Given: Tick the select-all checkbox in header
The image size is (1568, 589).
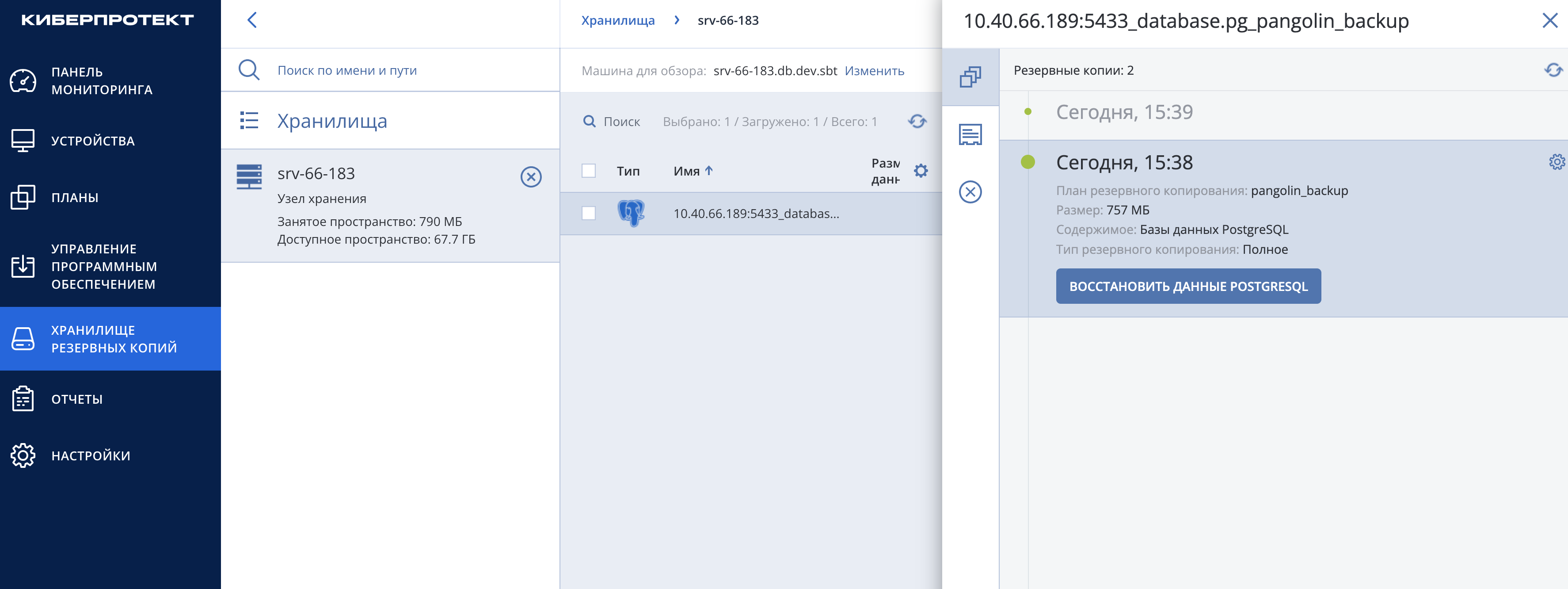Looking at the screenshot, I should pyautogui.click(x=588, y=171).
